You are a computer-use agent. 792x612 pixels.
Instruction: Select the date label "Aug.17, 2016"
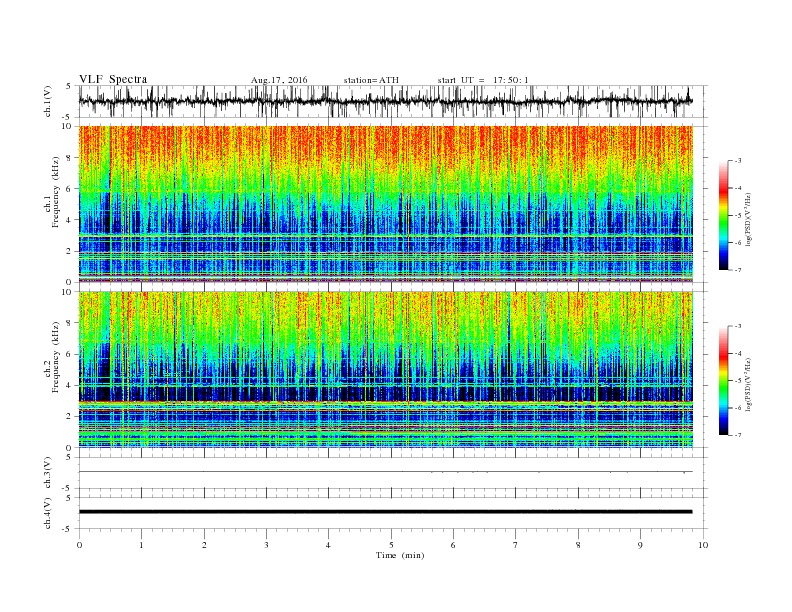point(279,80)
